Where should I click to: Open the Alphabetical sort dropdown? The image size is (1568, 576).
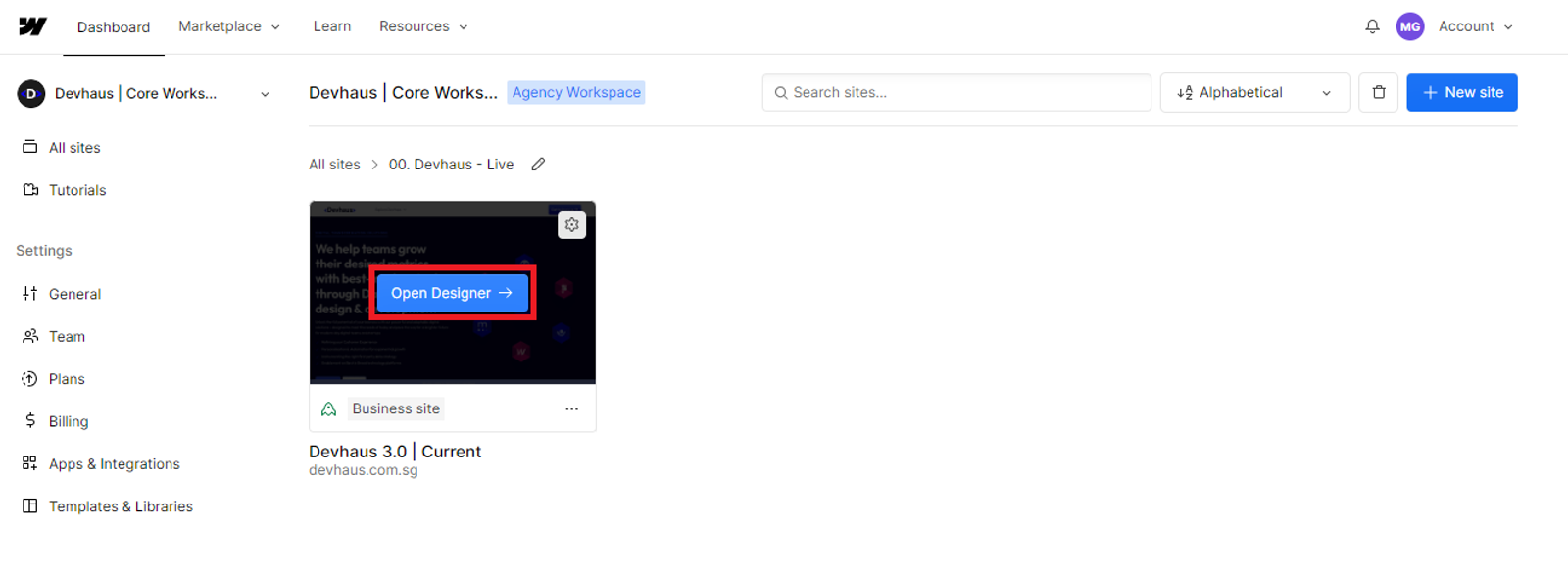(1255, 92)
